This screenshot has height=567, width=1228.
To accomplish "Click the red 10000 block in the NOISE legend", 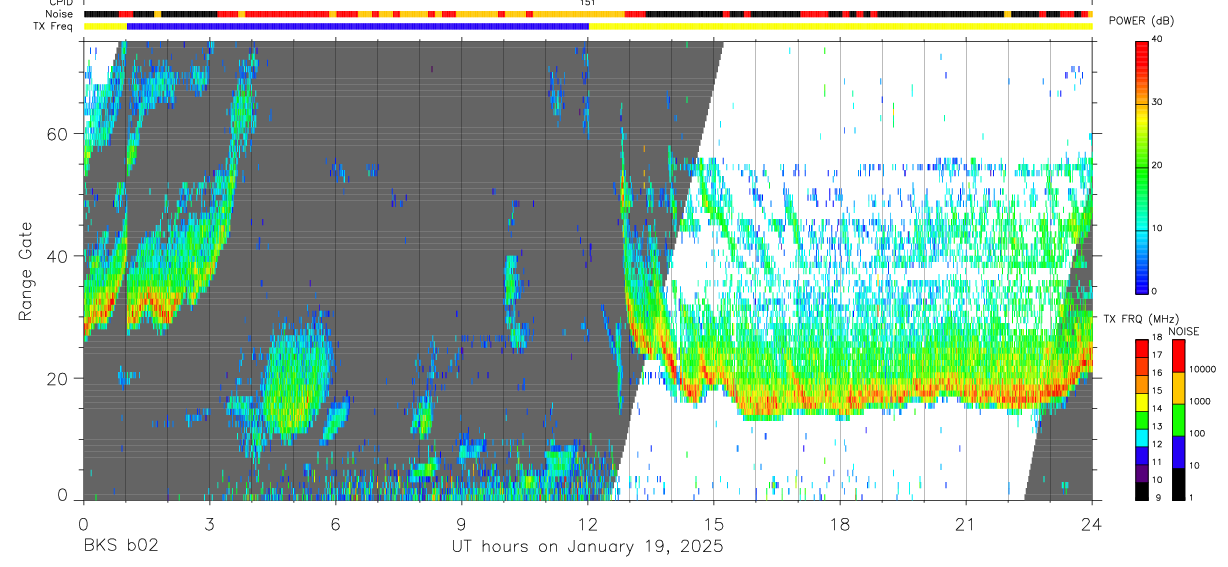I will coord(1179,356).
